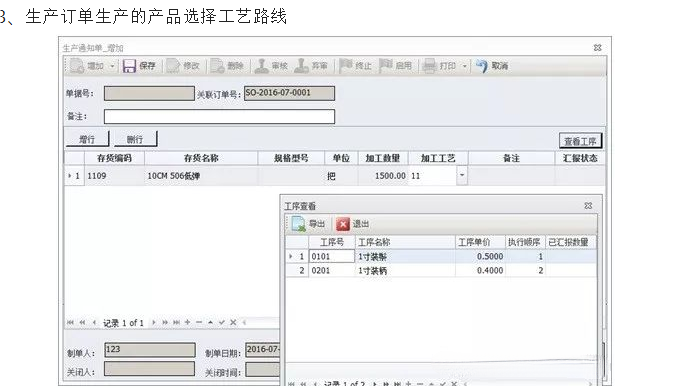The height and width of the screenshot is (392, 679).
Task: Click the 加工工艺 column header
Action: point(438,158)
